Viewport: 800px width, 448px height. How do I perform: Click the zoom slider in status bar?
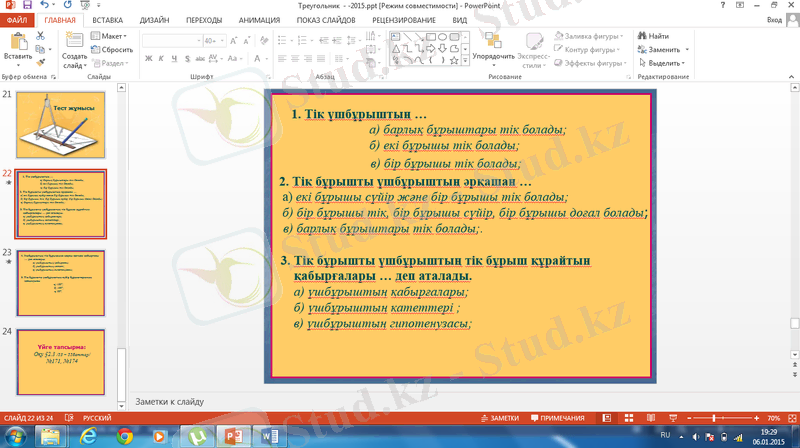coord(714,417)
